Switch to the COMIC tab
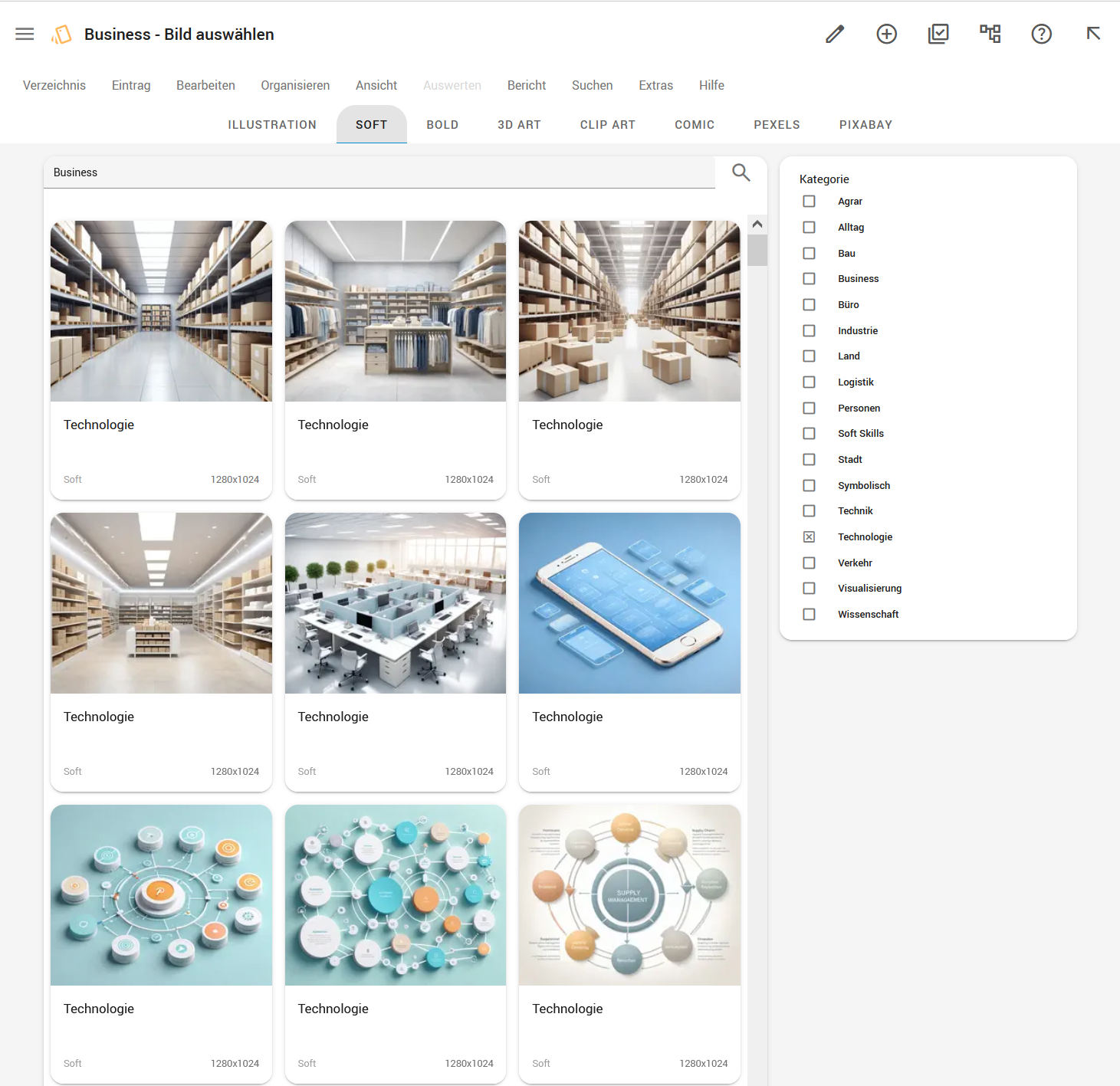Image resolution: width=1120 pixels, height=1086 pixels. click(x=695, y=125)
